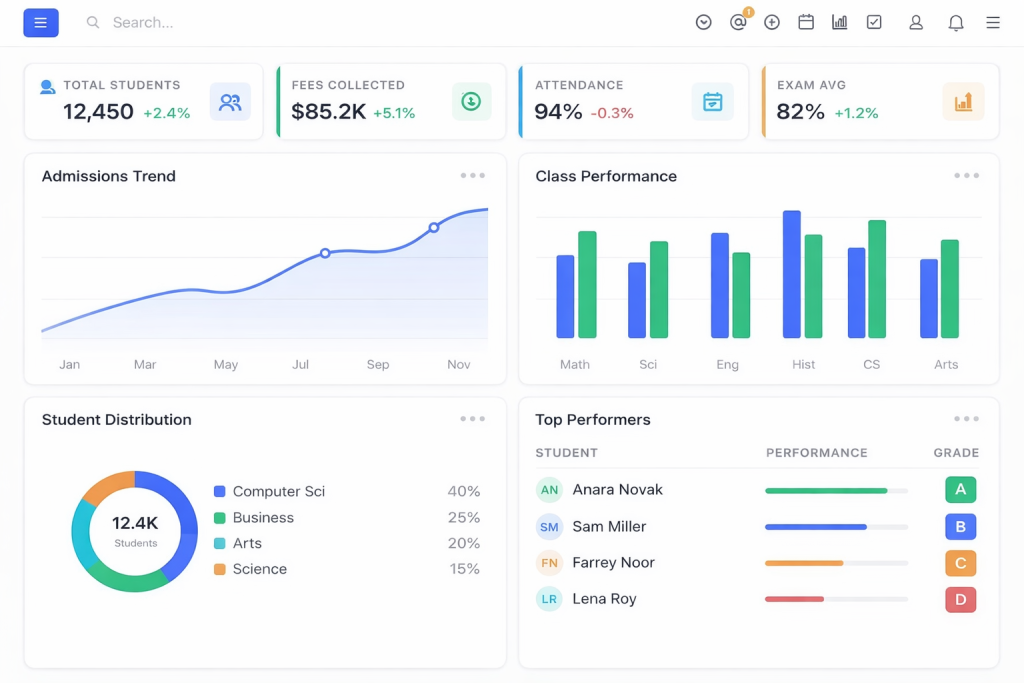Click the notification bell icon
The height and width of the screenshot is (683, 1024).
pyautogui.click(x=955, y=23)
